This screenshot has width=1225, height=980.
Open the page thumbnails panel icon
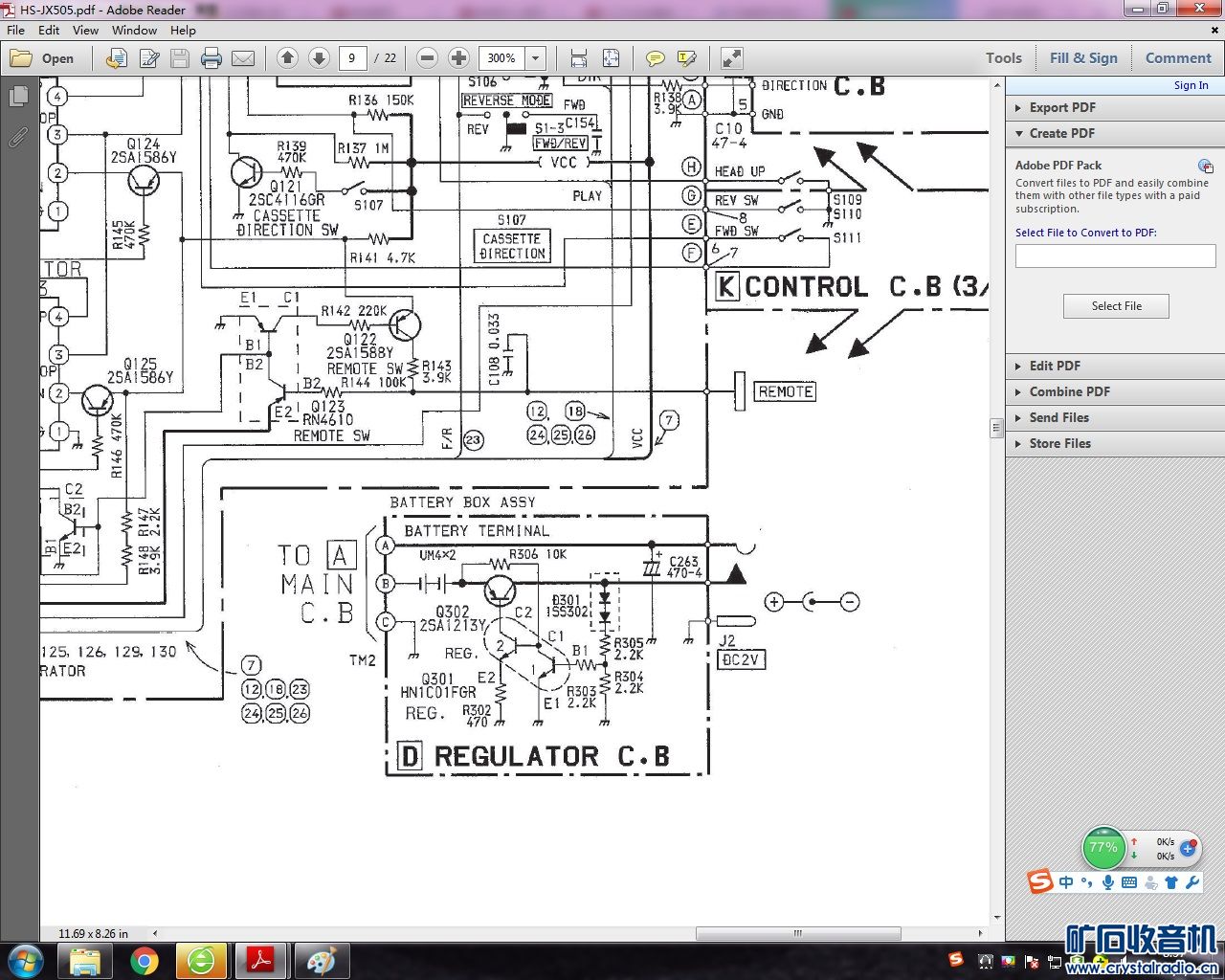(x=17, y=97)
